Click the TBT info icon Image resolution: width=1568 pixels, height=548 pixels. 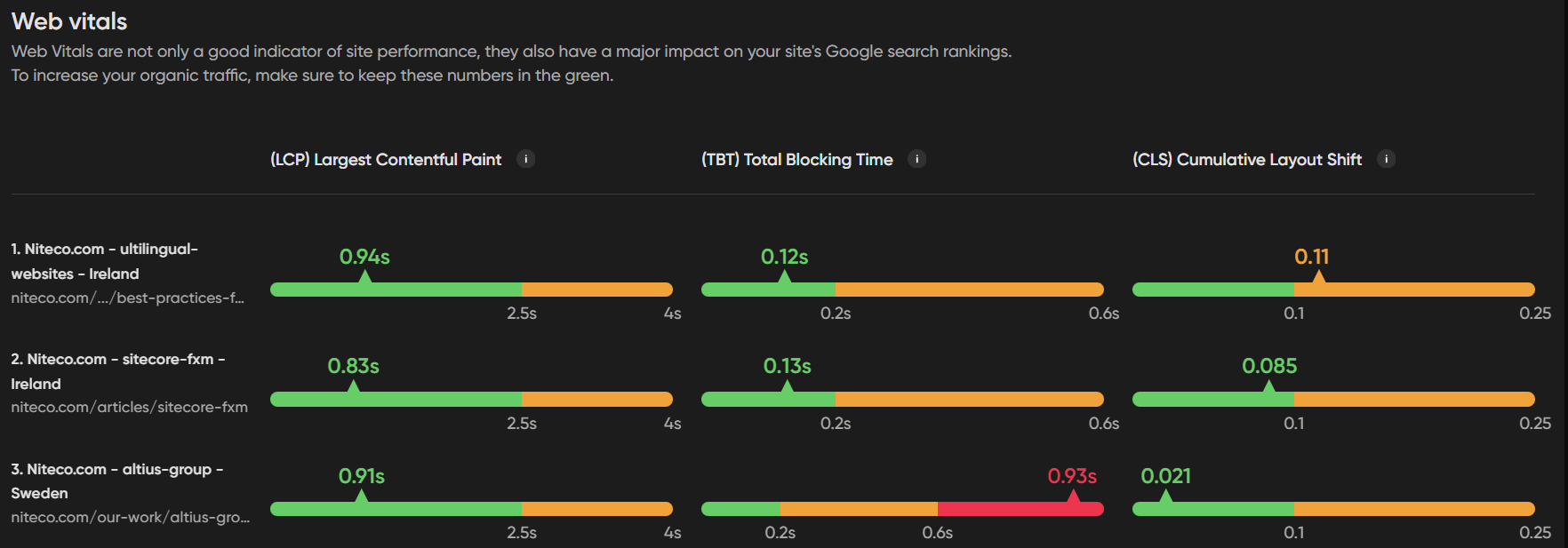[917, 159]
